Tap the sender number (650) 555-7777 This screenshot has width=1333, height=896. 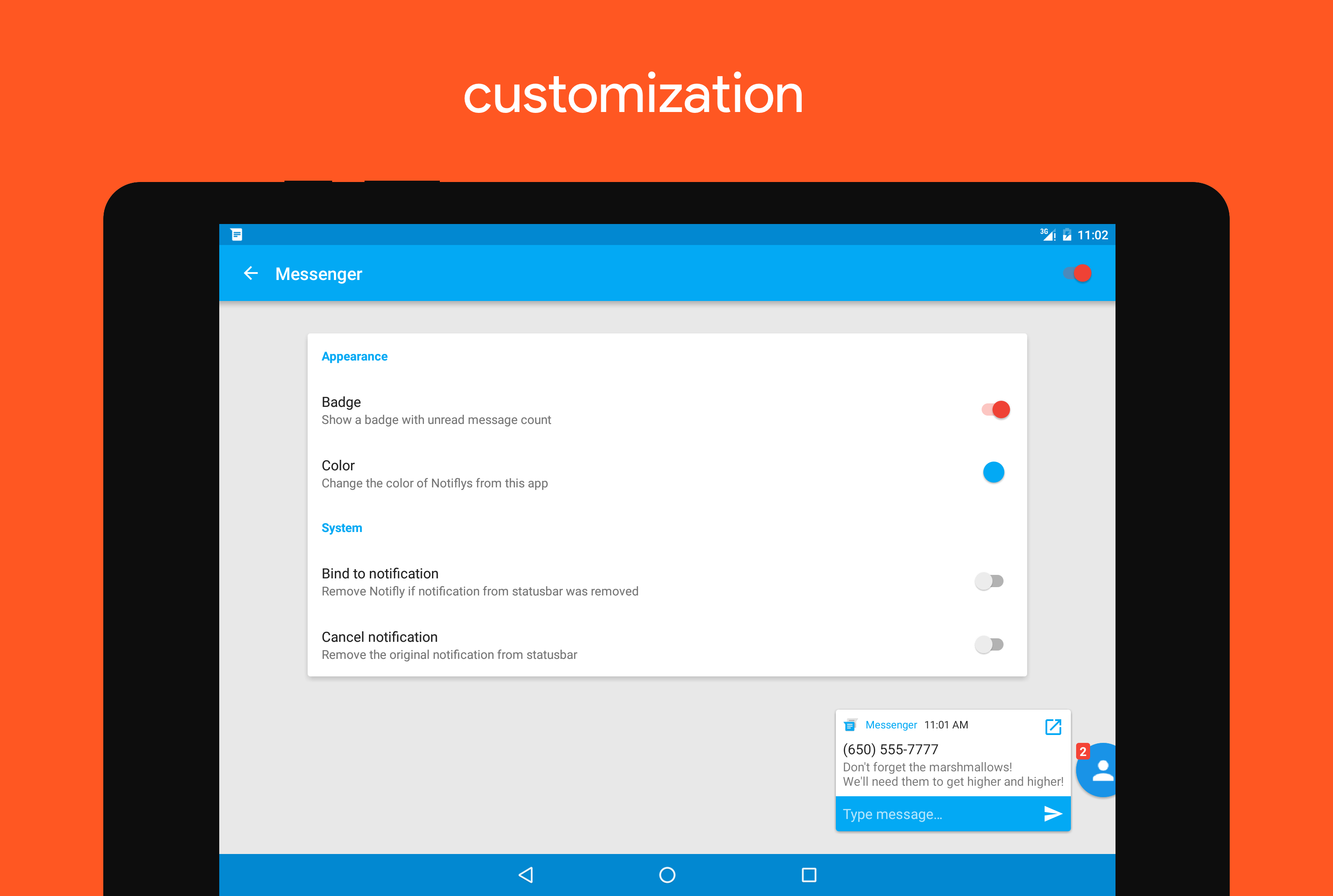point(891,749)
